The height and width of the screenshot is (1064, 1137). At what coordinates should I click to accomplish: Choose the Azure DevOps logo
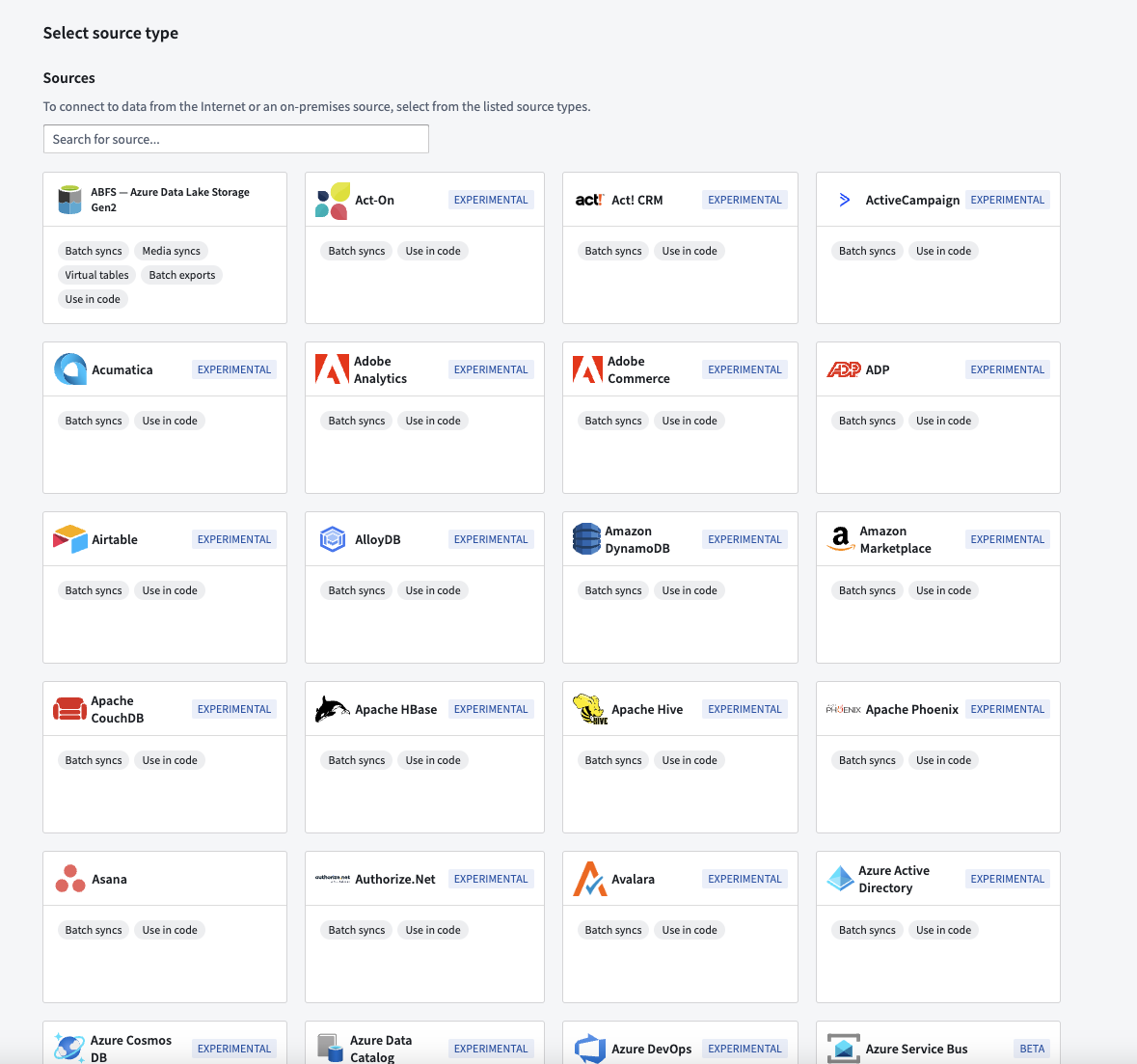point(589,1049)
